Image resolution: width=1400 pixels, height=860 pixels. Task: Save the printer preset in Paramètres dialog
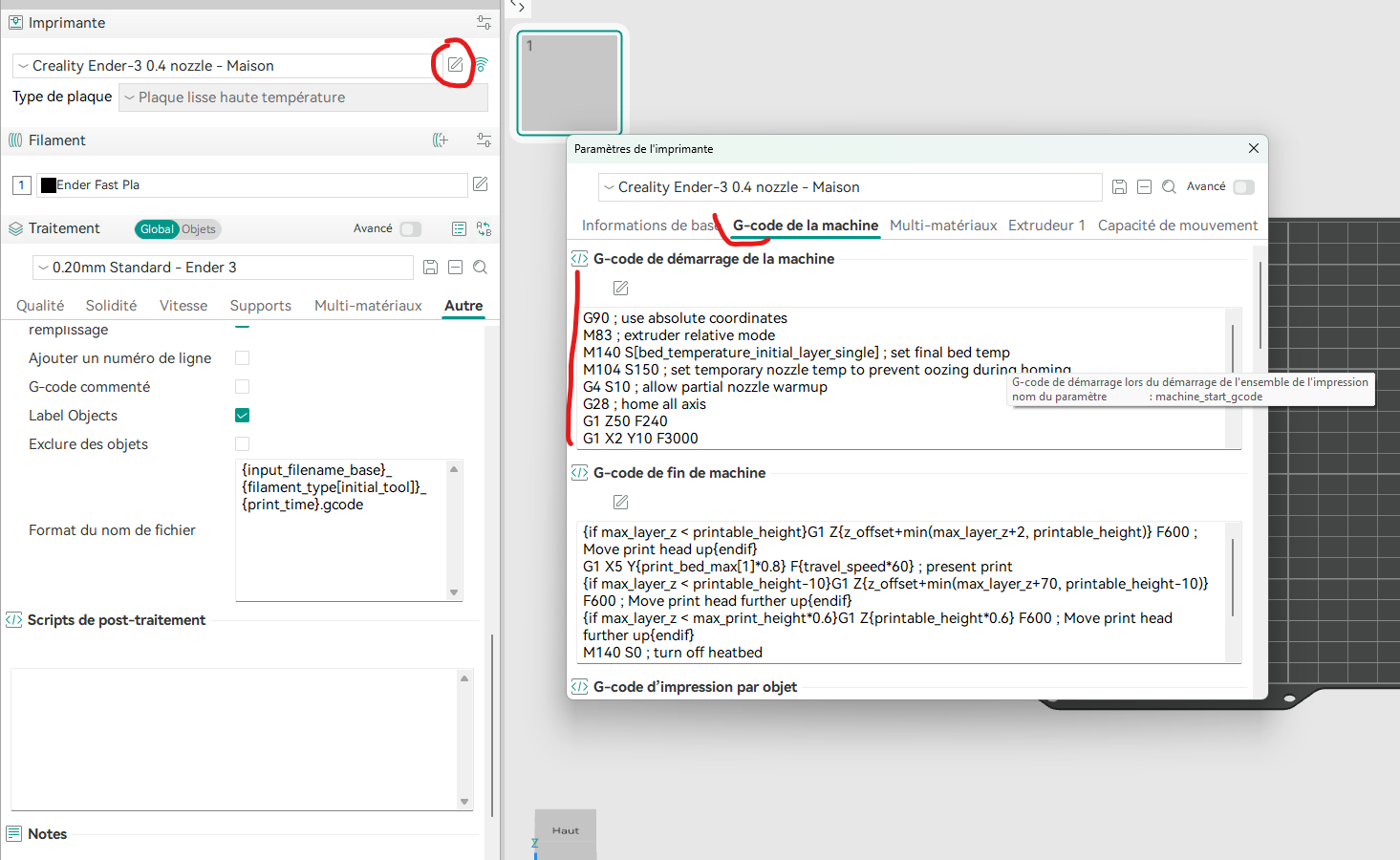click(x=1120, y=187)
